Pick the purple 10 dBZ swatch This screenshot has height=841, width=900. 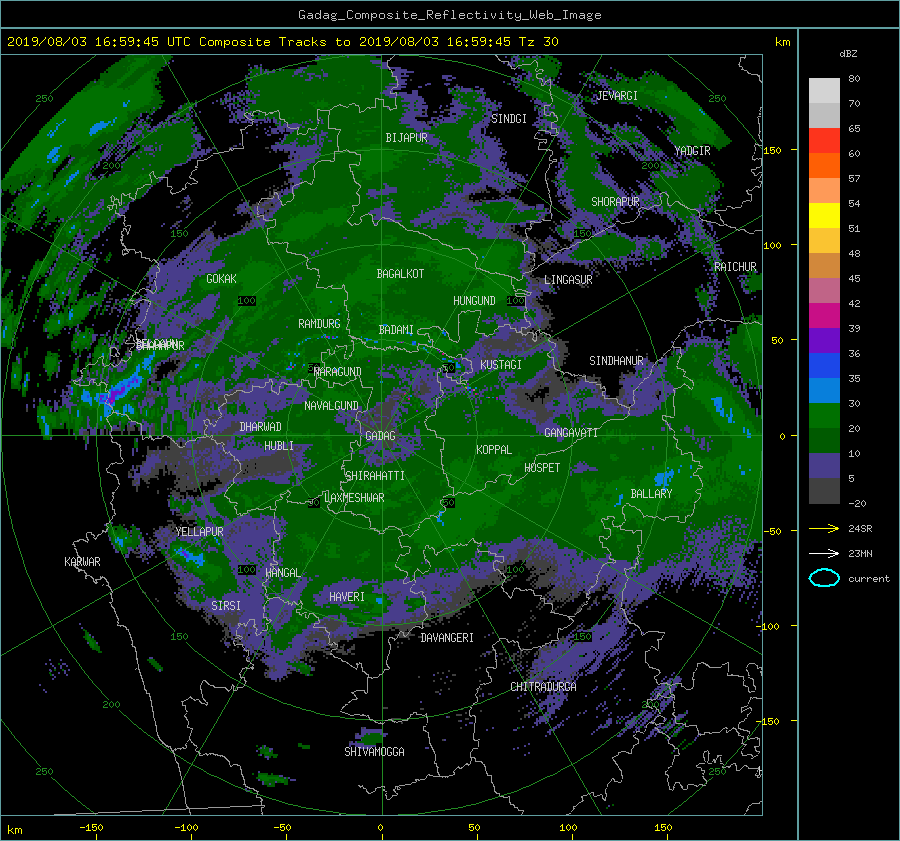point(824,465)
